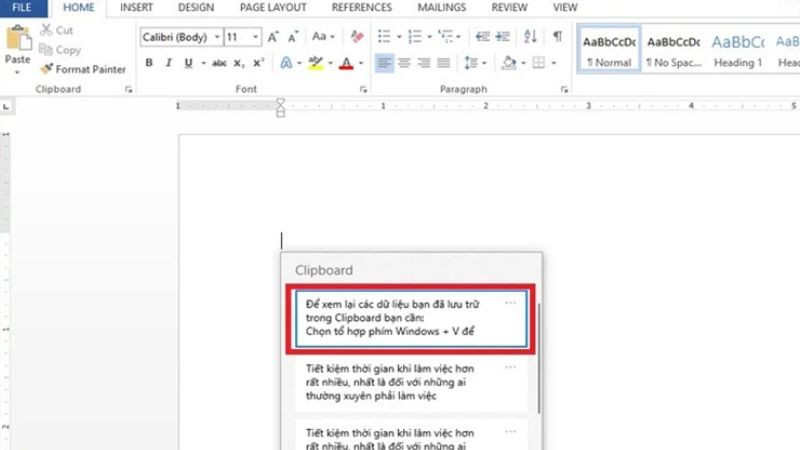The width and height of the screenshot is (800, 450).
Task: Open font color dropdown arrow
Action: (361, 63)
